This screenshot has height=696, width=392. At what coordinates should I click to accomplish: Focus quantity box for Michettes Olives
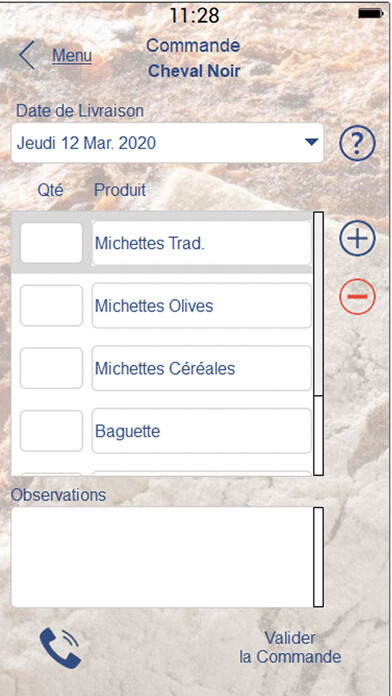[x=51, y=305]
